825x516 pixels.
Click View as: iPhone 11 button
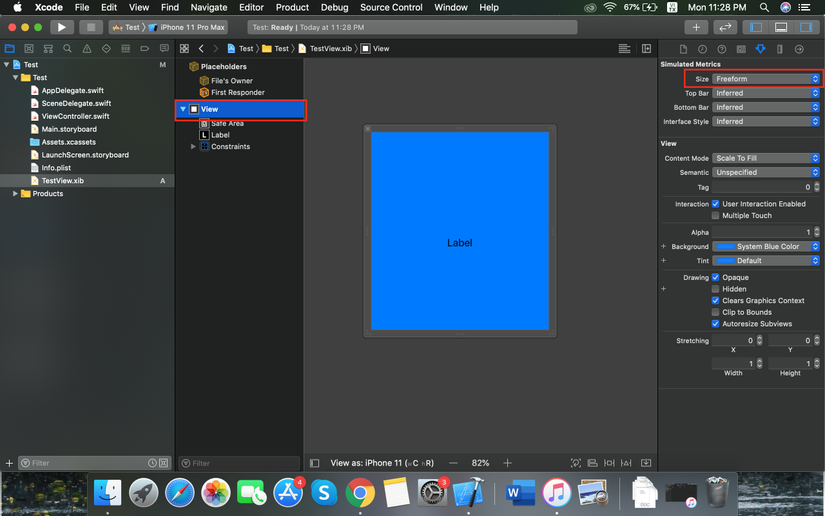click(x=381, y=463)
